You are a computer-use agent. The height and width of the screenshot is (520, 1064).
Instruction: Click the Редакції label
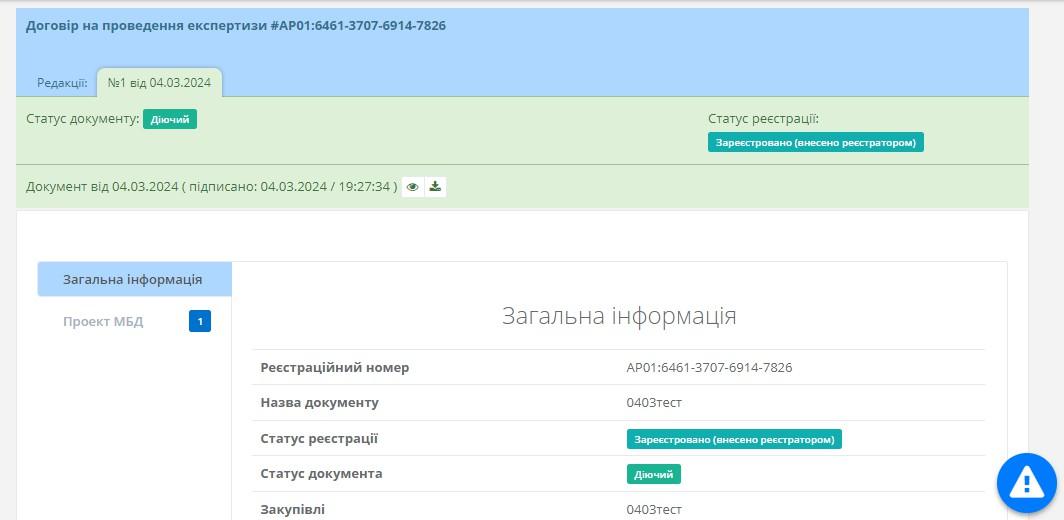tap(62, 83)
